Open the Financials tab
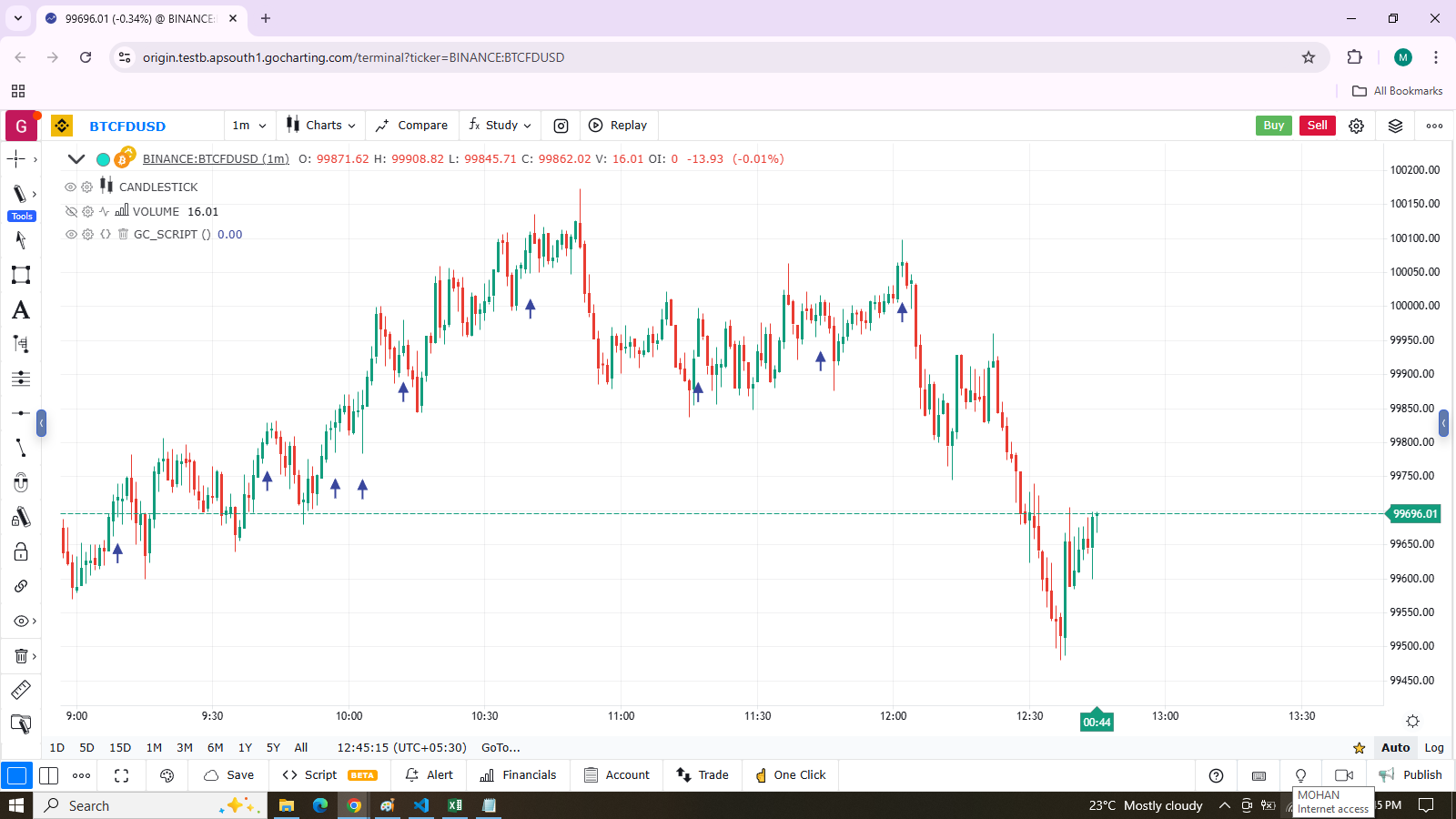 (518, 775)
